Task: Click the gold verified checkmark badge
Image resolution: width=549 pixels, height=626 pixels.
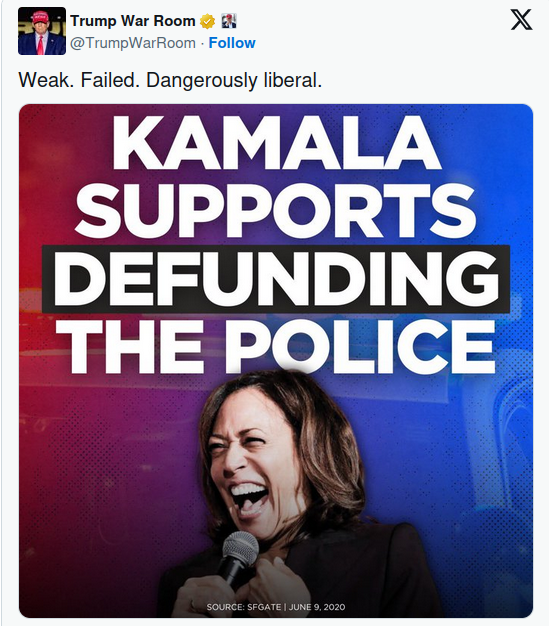Action: [207, 21]
